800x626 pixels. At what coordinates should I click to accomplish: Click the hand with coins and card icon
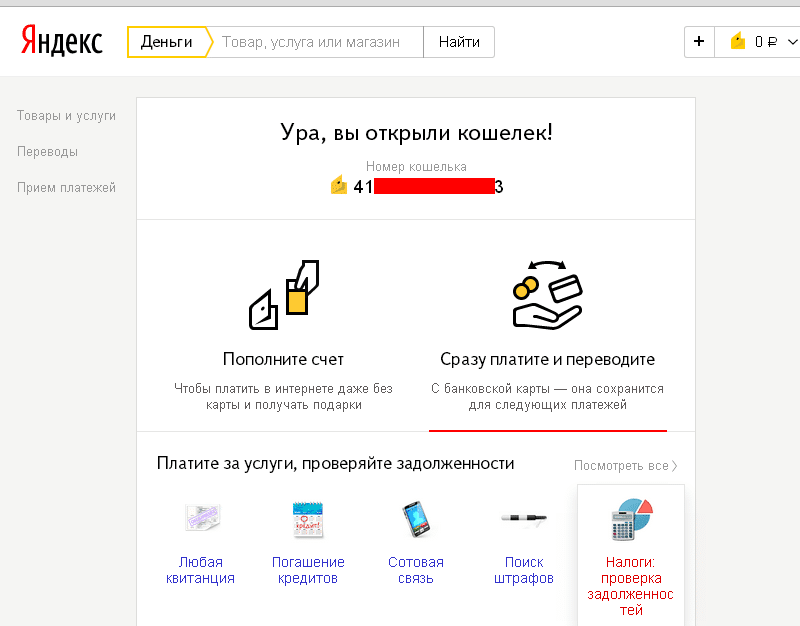click(547, 295)
